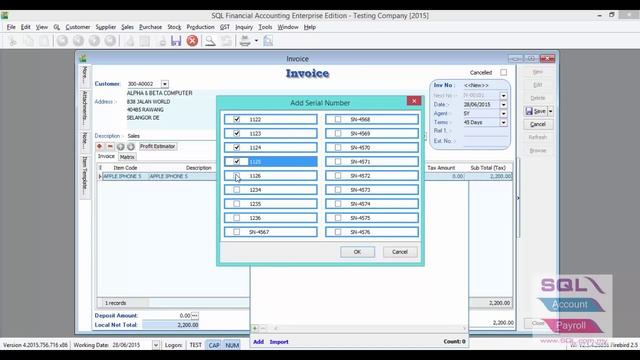Open the Next No dropdown

click(503, 96)
